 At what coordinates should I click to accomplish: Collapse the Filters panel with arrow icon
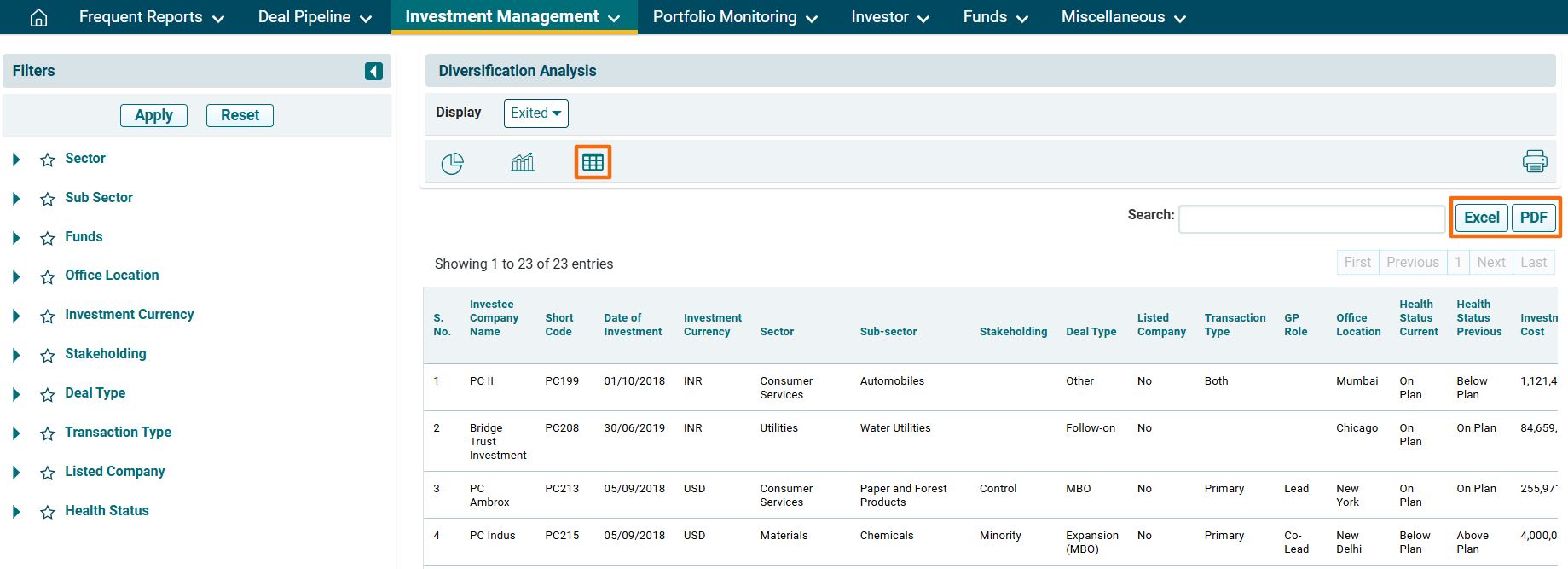373,71
